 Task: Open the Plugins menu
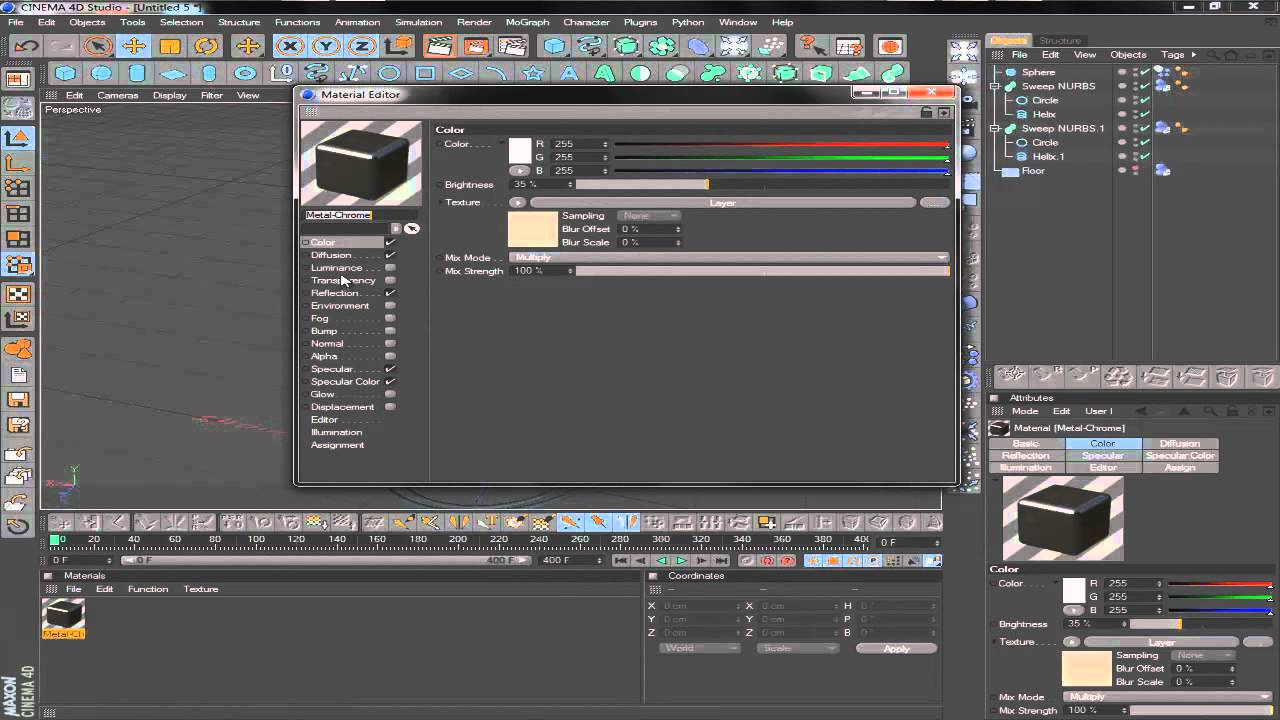640,22
